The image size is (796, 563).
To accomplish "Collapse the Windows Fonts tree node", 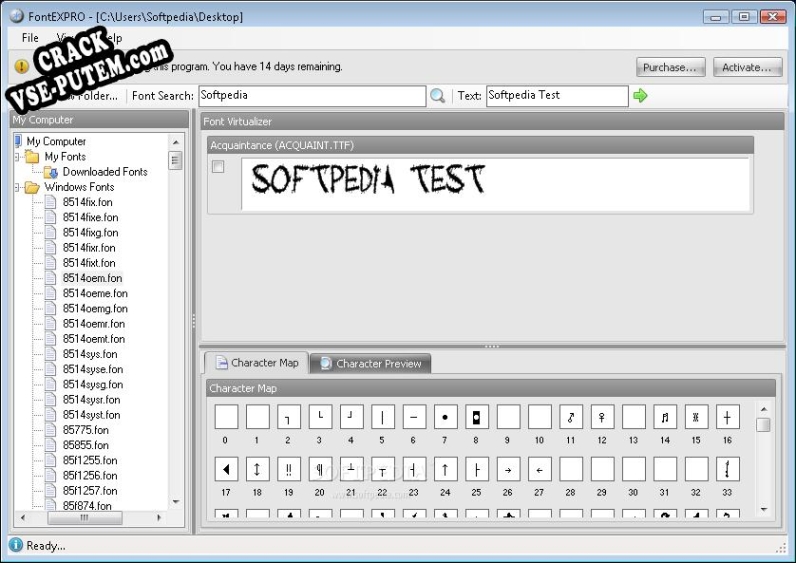I will (18, 187).
